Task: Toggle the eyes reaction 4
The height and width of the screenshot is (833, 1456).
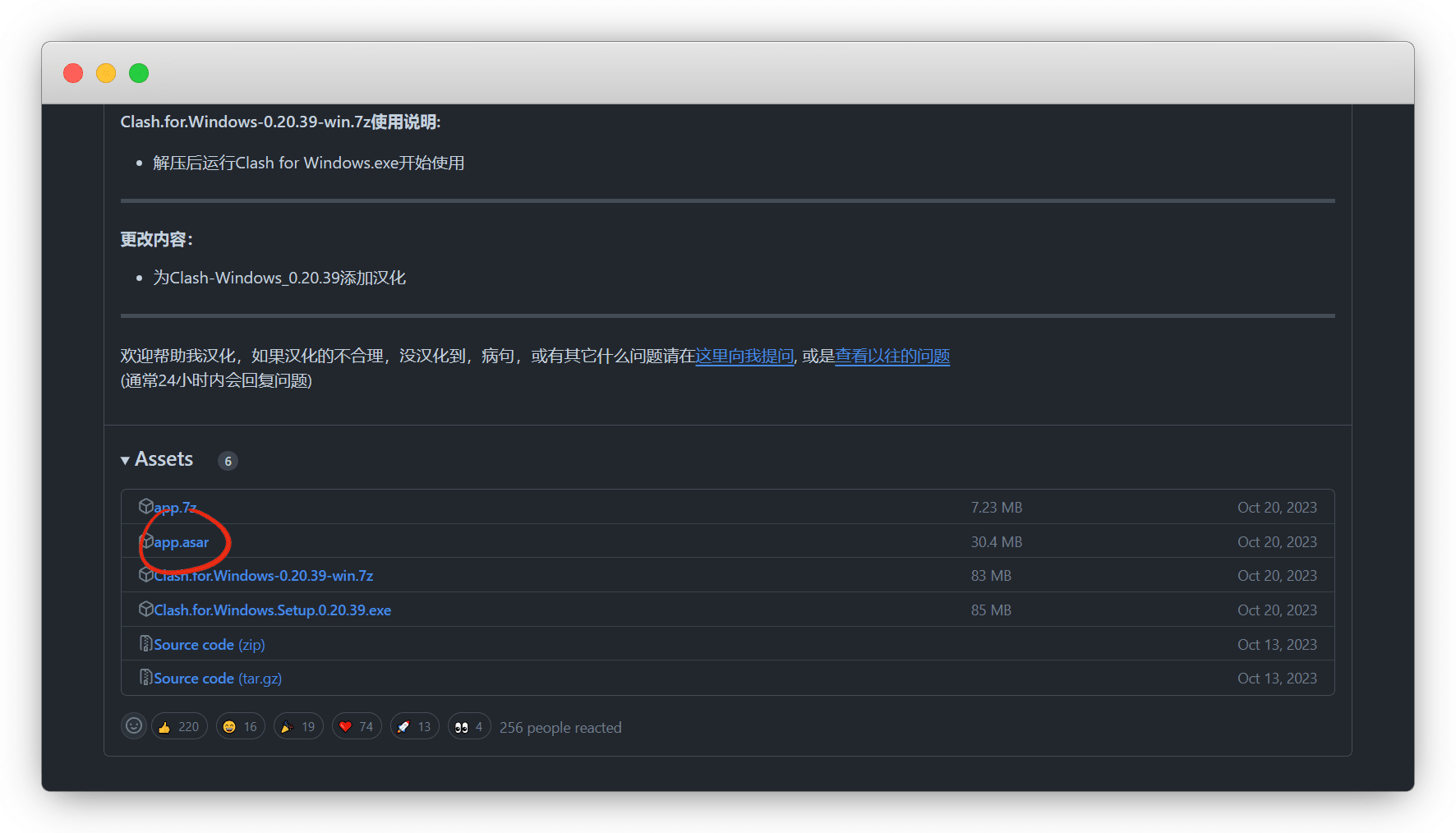Action: pyautogui.click(x=469, y=727)
